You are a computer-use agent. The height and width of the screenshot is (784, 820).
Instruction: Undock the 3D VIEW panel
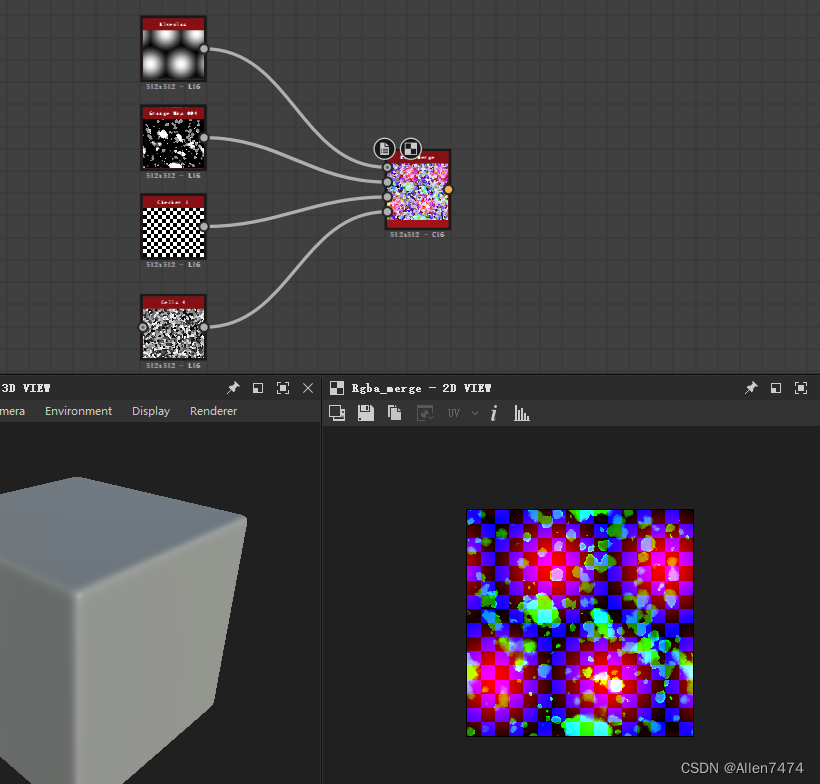(x=258, y=388)
